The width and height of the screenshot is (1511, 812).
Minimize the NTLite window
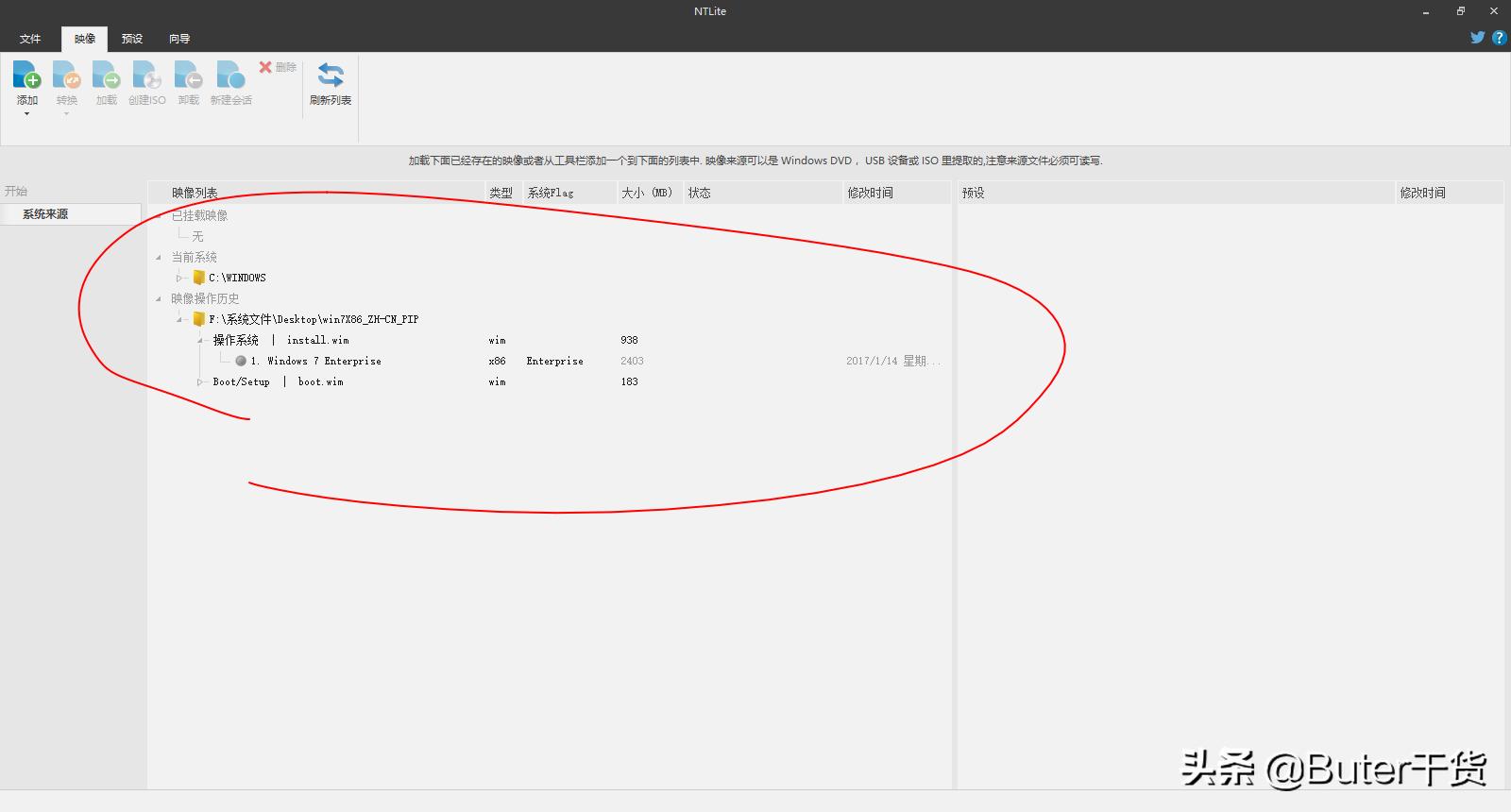tap(1426, 11)
